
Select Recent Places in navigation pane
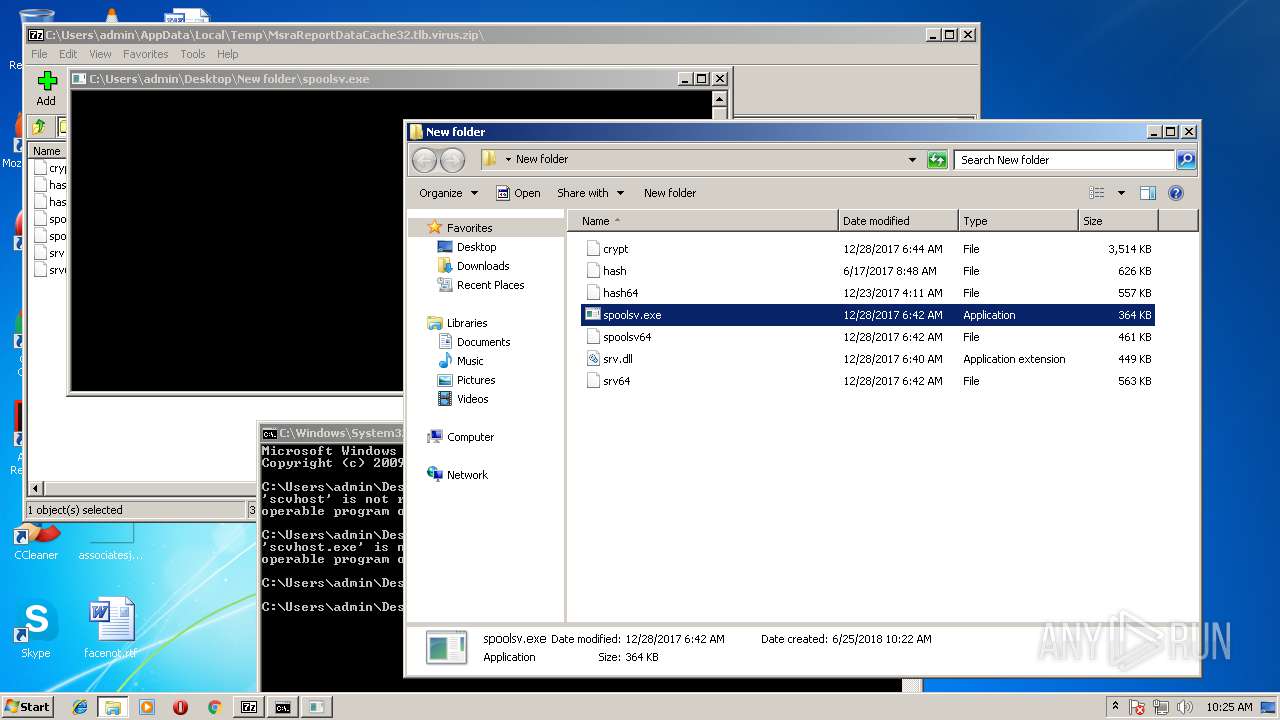(x=490, y=285)
